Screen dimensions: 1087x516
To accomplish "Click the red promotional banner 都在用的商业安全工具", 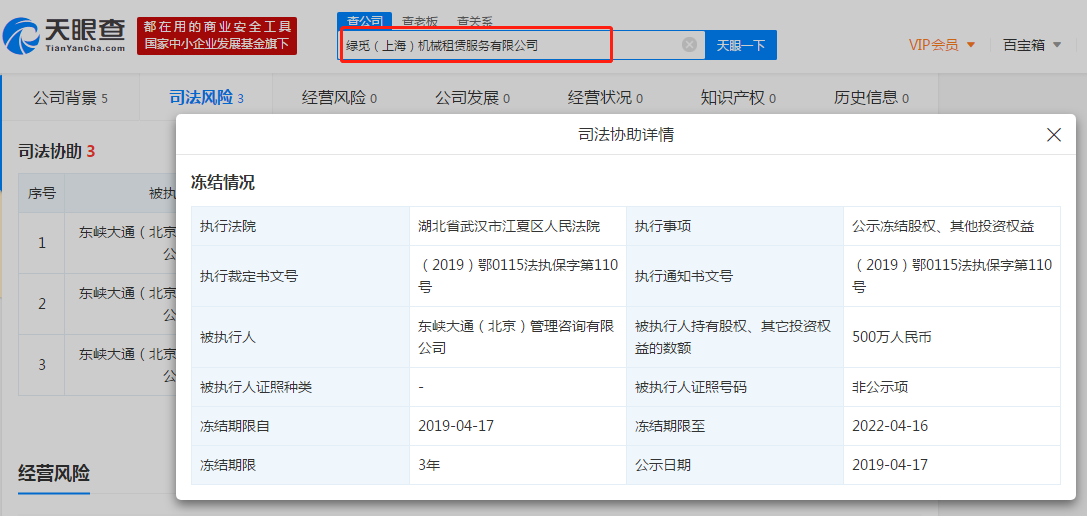I will point(217,36).
